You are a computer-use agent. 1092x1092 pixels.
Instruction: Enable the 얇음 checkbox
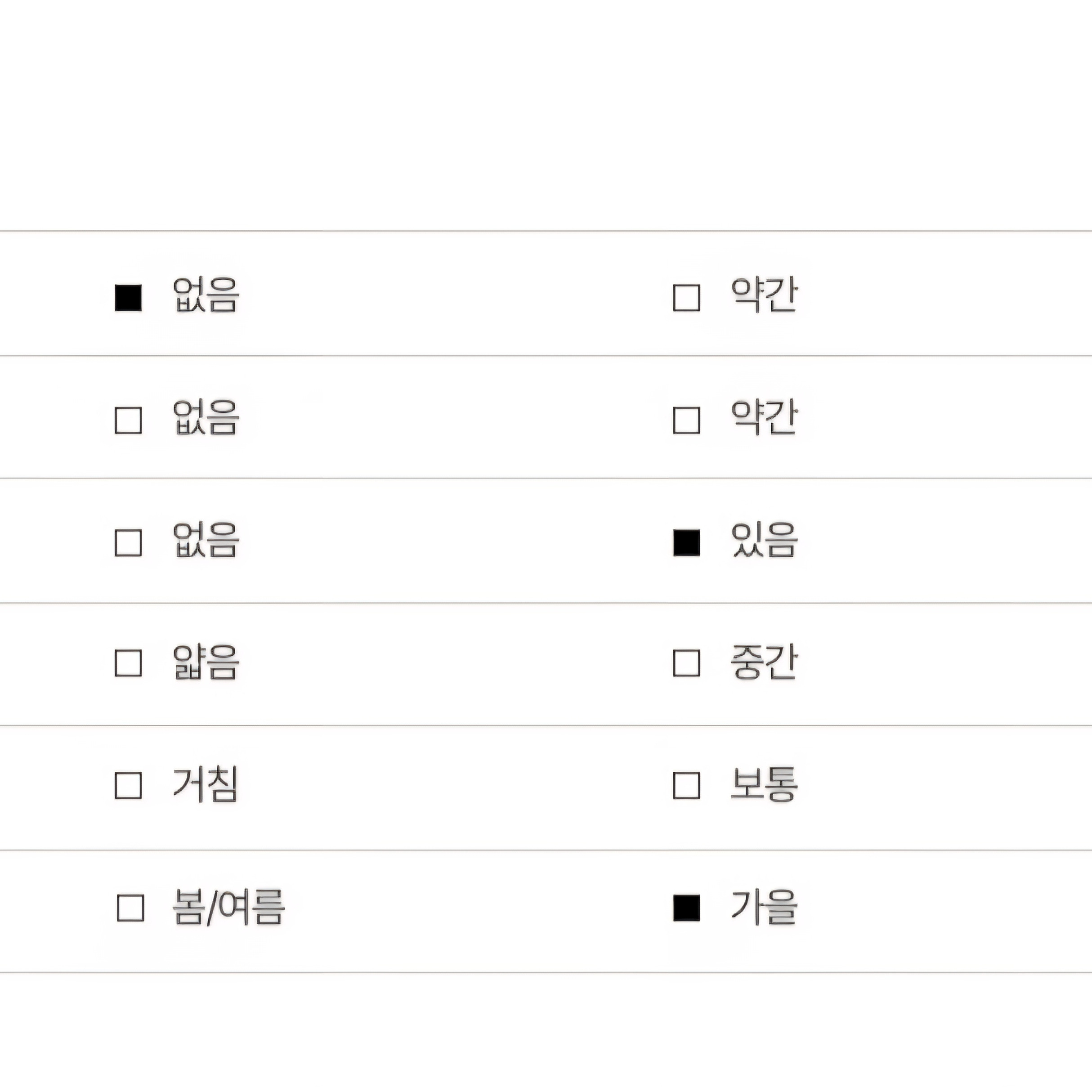(128, 663)
